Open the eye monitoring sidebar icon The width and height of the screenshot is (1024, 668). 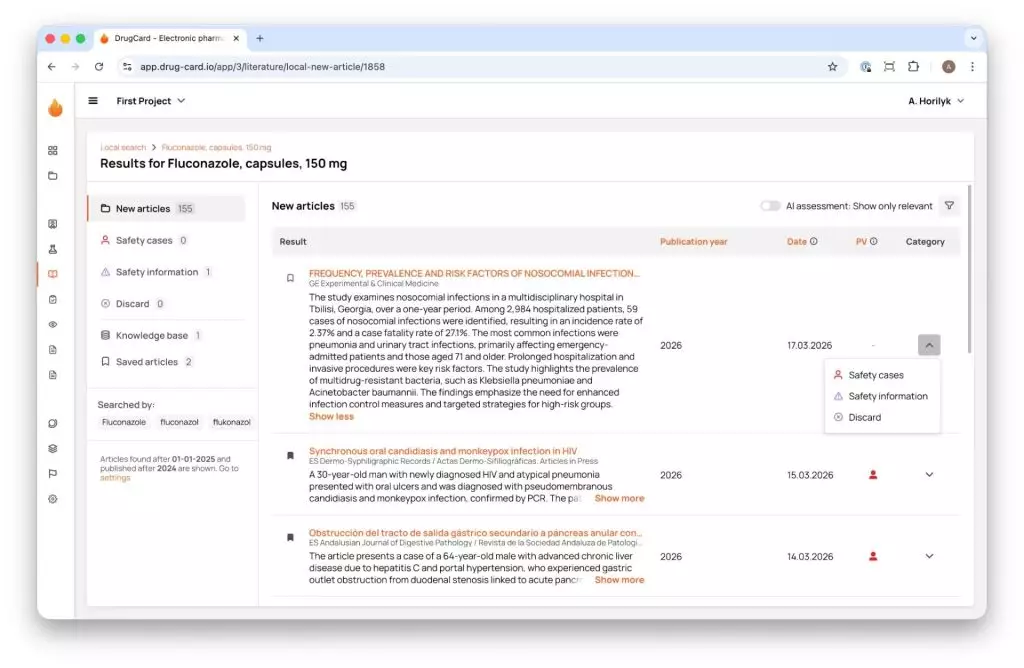pos(53,325)
